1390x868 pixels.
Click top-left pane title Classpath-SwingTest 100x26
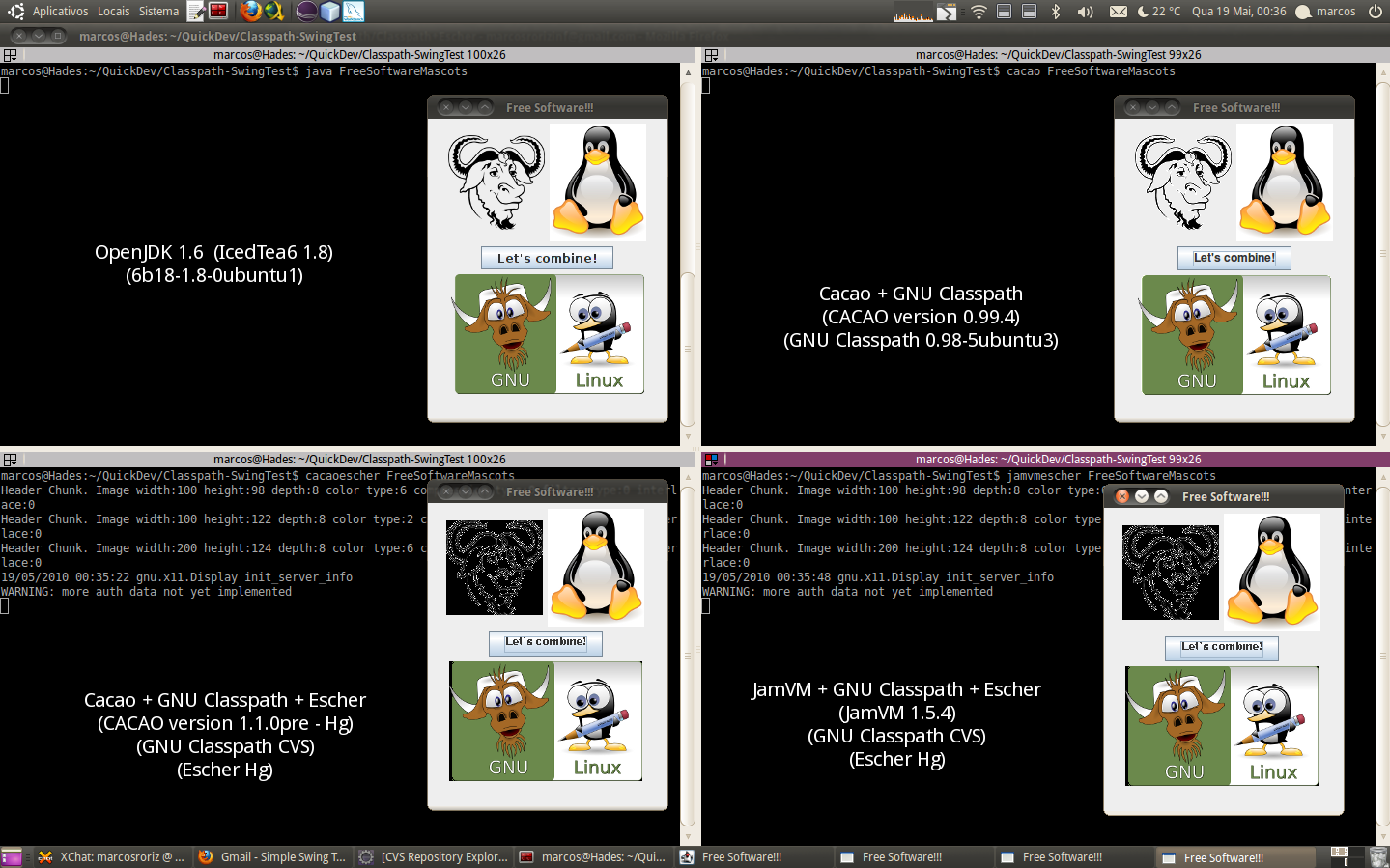(359, 55)
